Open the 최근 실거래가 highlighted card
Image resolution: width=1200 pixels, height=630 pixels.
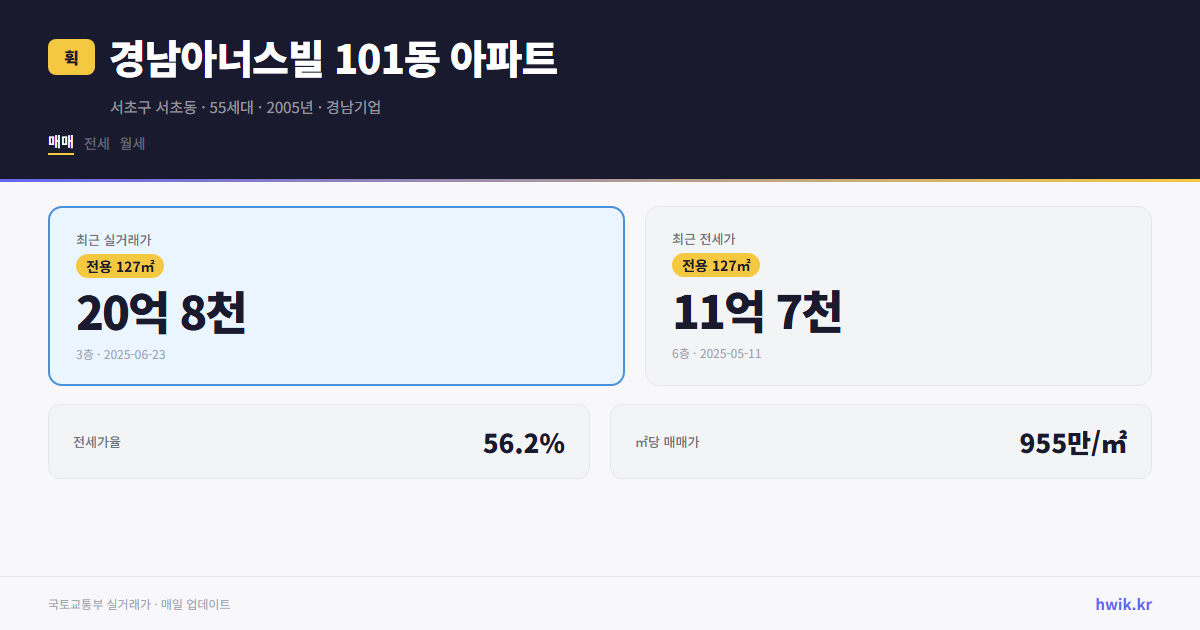tap(336, 295)
